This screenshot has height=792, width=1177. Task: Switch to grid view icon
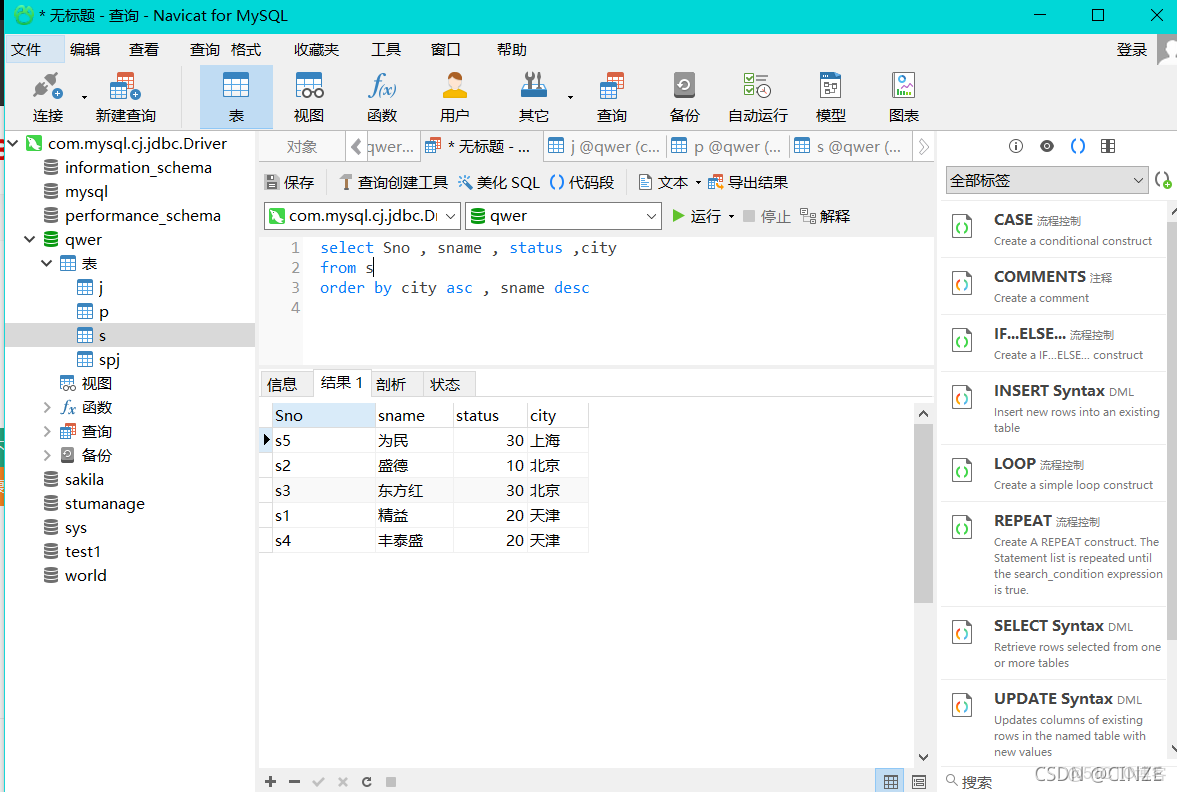coord(890,781)
